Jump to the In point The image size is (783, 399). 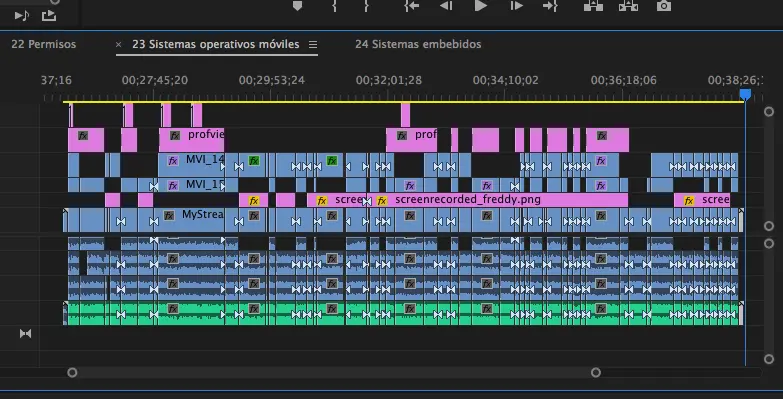(x=411, y=5)
